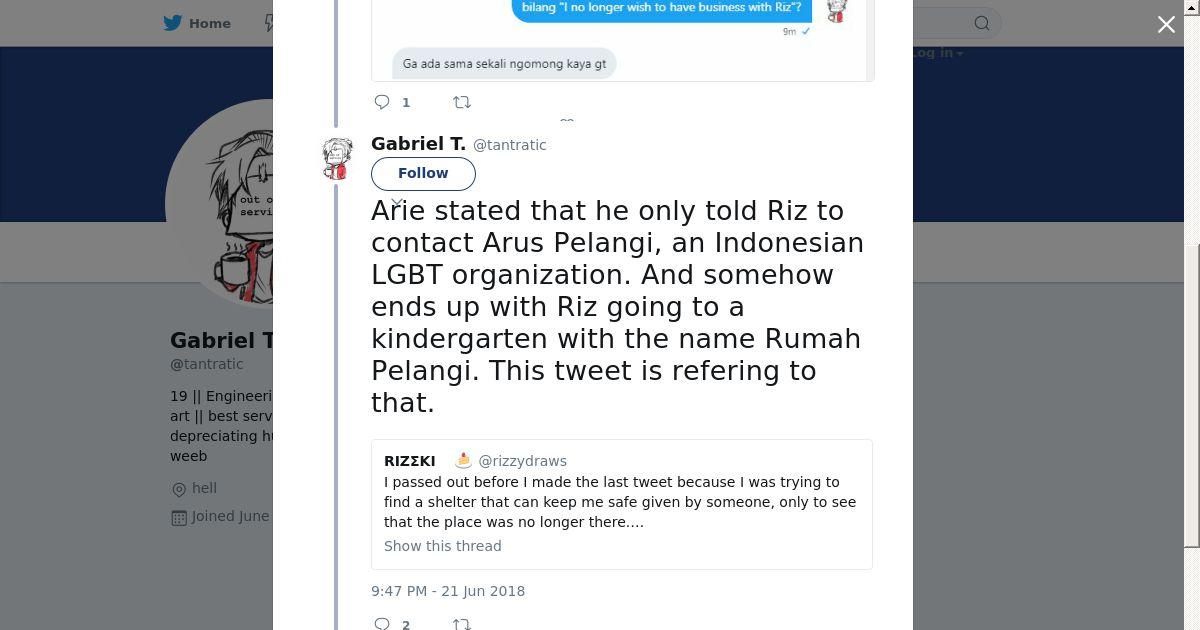
Task: Click the reply icon below the 9:47 PM timestamp
Action: 382,624
